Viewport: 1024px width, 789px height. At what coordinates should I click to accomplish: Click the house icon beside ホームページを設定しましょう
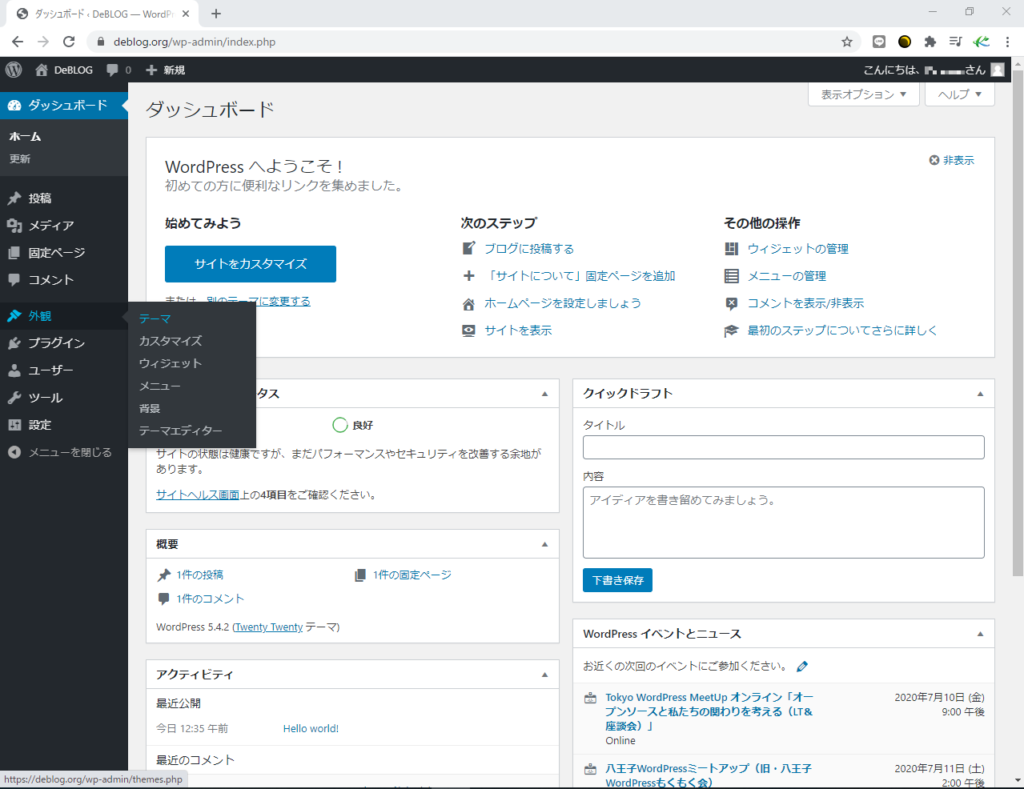coord(469,304)
